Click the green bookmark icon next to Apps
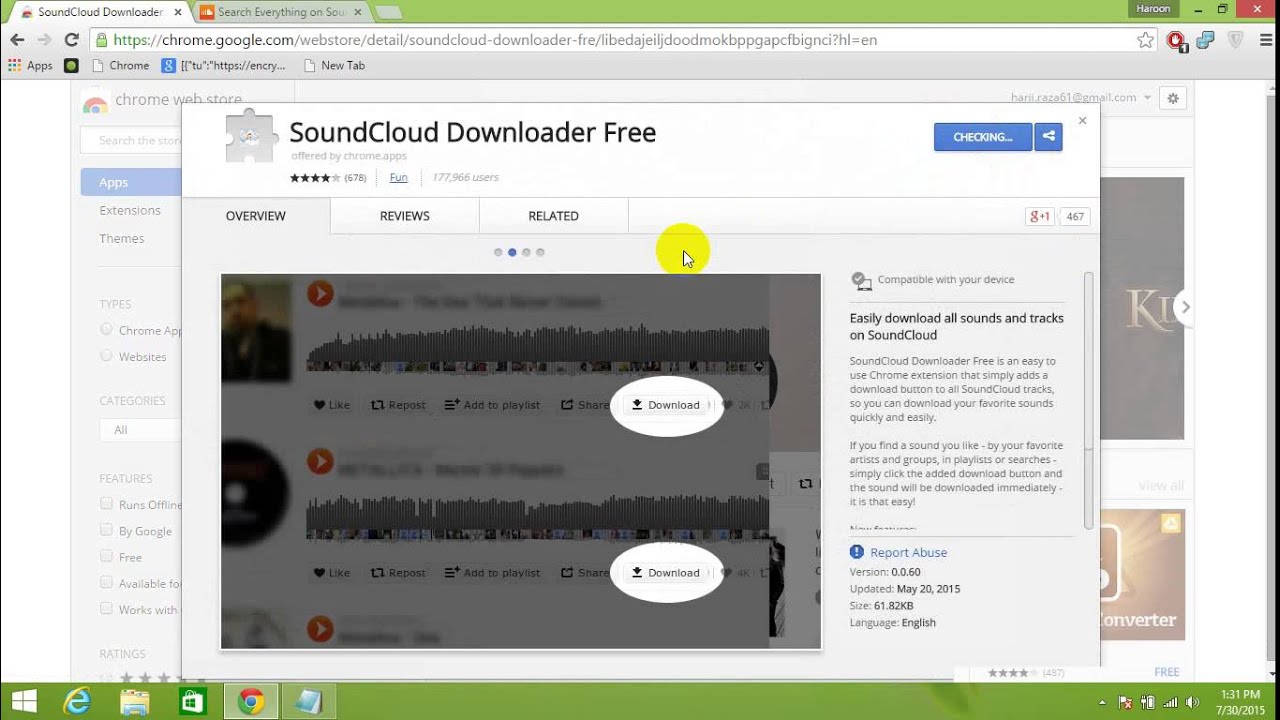 [x=71, y=65]
